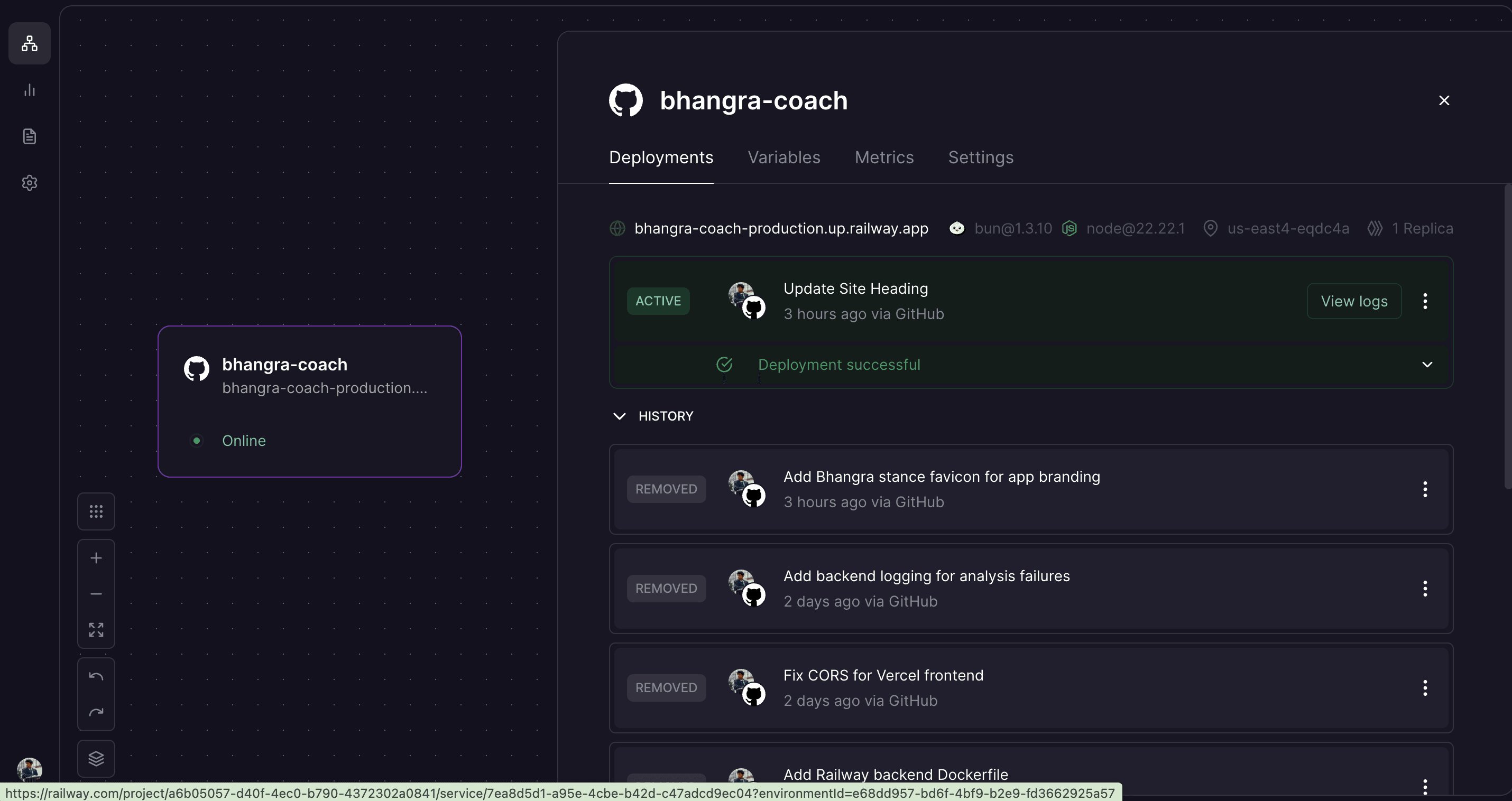Viewport: 1512px width, 801px height.
Task: Open options for Fix CORS deployment
Action: [1425, 688]
